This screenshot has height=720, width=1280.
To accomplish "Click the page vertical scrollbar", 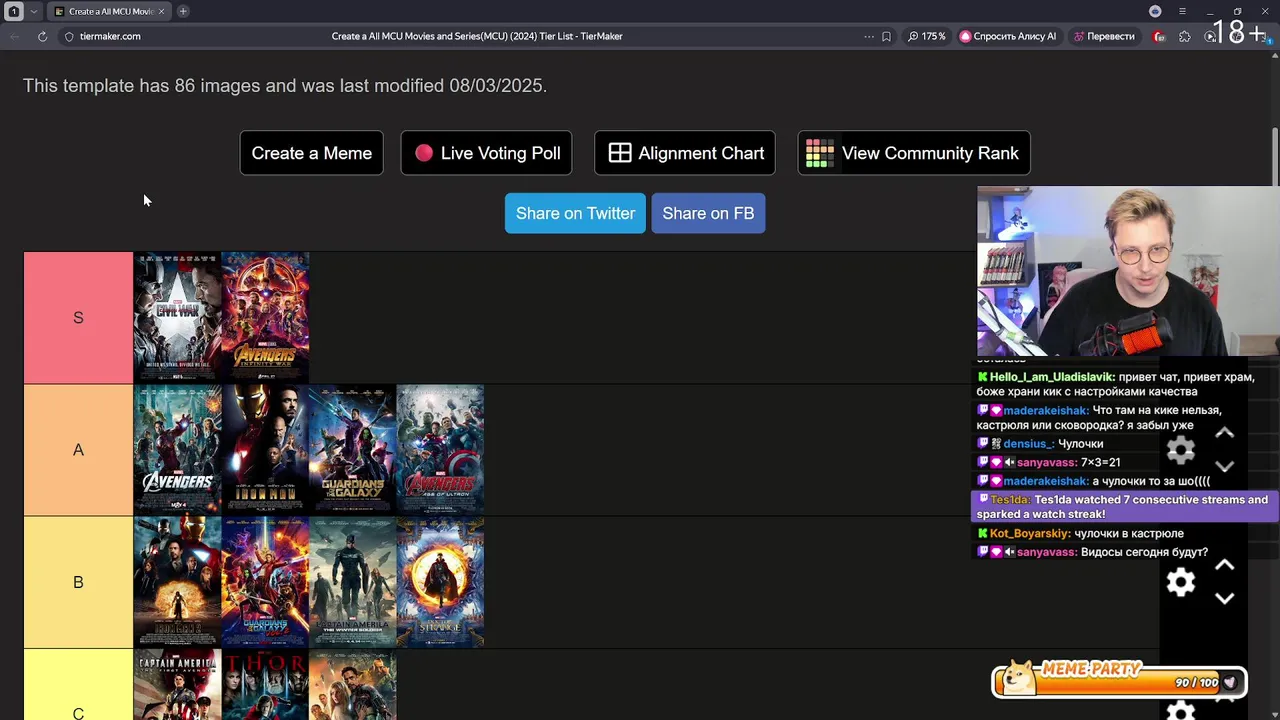I will pyautogui.click(x=1274, y=156).
